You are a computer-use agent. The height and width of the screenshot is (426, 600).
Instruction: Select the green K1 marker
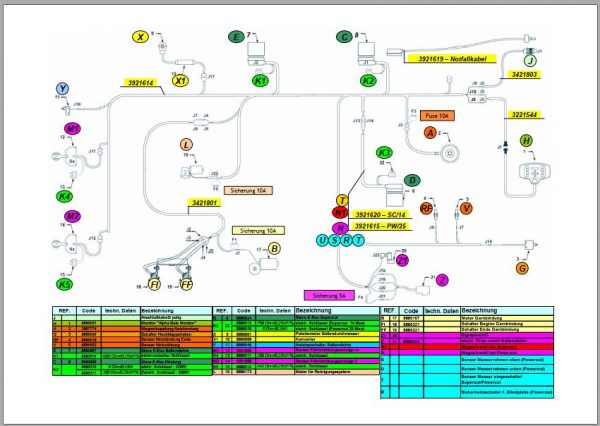coord(261,80)
